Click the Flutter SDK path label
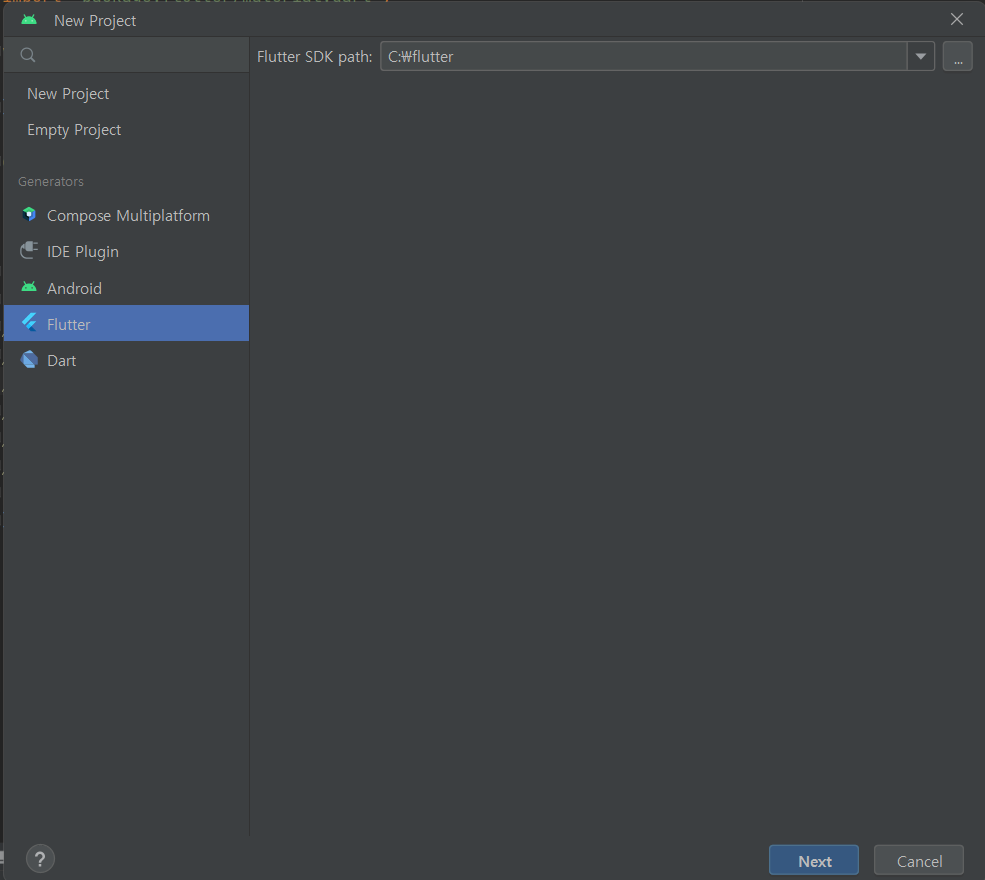 tap(315, 57)
